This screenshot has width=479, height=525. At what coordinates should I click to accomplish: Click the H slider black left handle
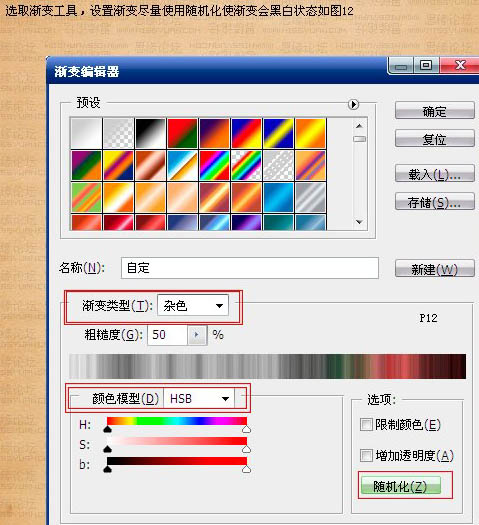click(x=107, y=429)
